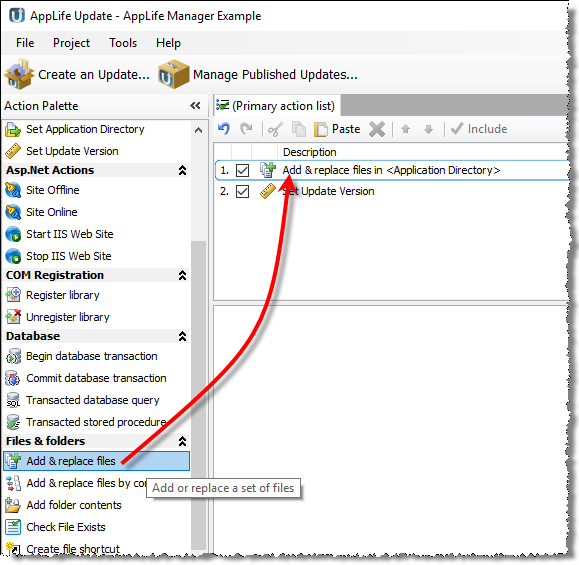
Task: Select 'Transacted stored procedure' palette text
Action: coord(96,422)
